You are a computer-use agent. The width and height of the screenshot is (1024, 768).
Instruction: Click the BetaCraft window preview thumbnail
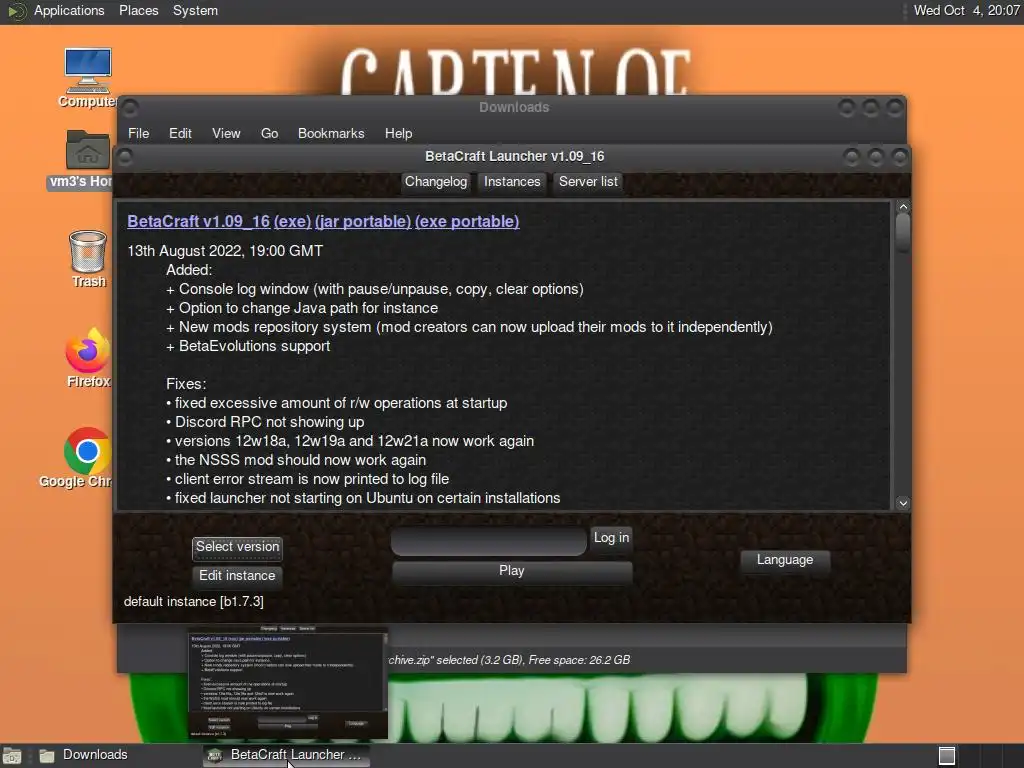(287, 682)
